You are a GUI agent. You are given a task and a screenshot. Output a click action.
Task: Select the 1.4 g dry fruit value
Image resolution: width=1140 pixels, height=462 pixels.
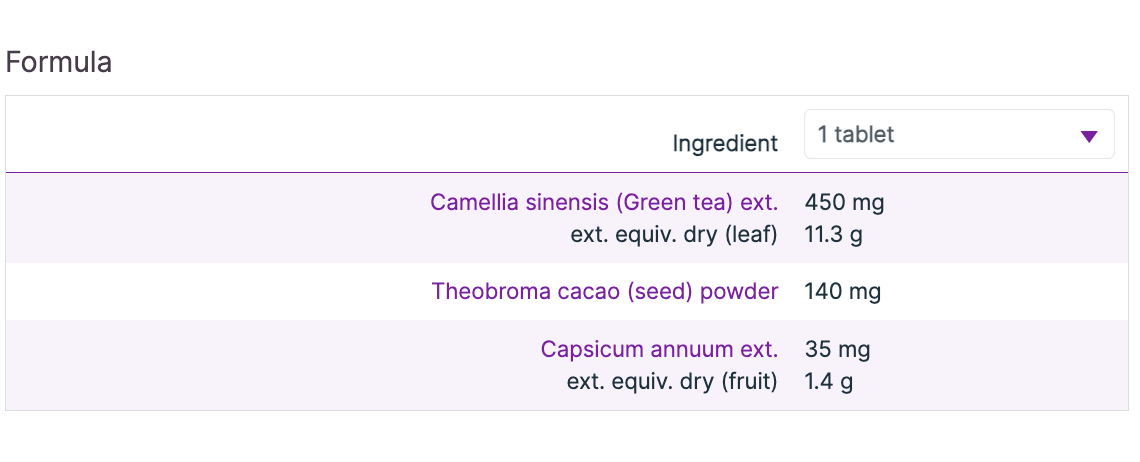pos(828,381)
